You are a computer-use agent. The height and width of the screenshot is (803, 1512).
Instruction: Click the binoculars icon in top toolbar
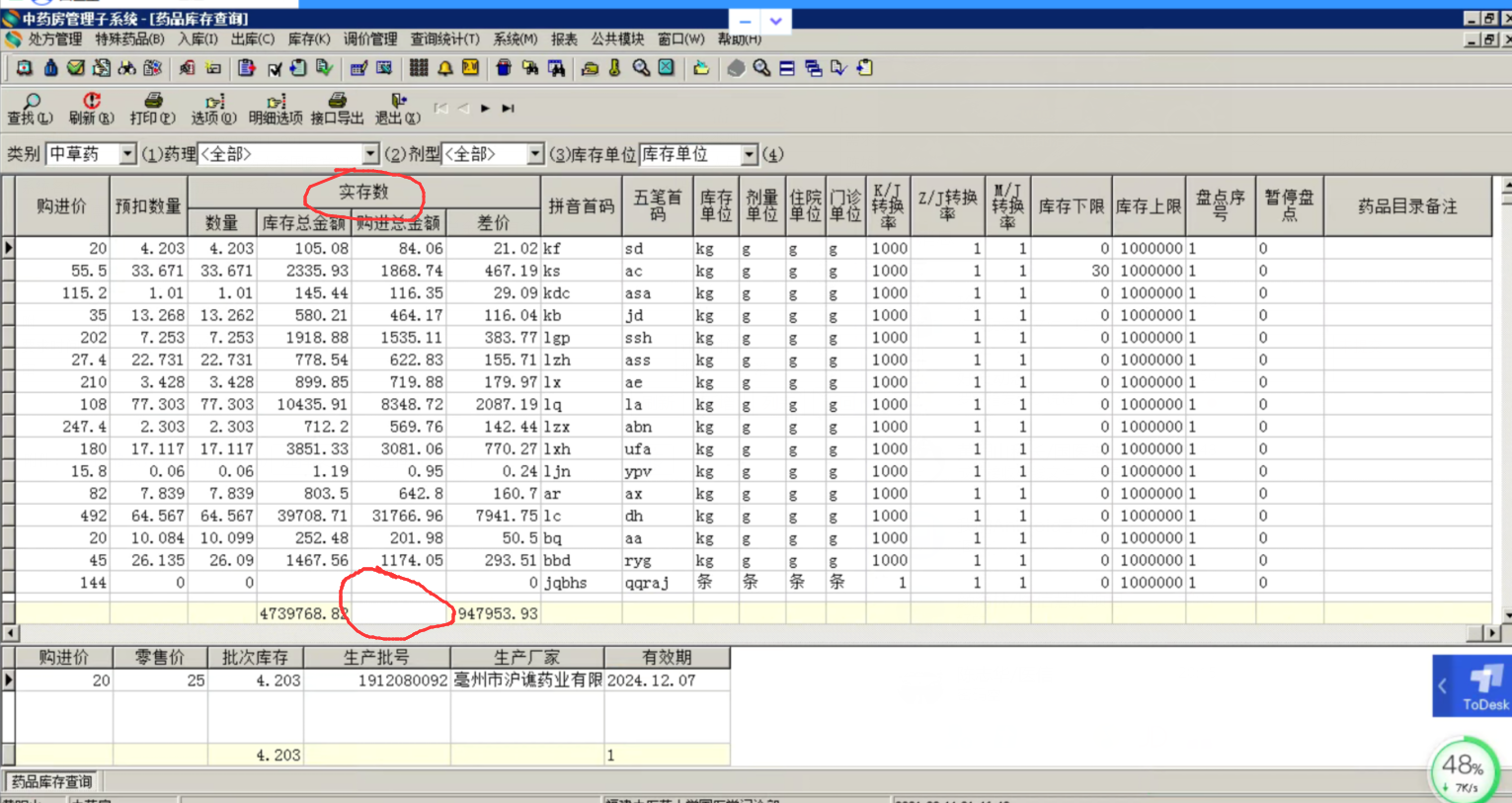[x=127, y=68]
